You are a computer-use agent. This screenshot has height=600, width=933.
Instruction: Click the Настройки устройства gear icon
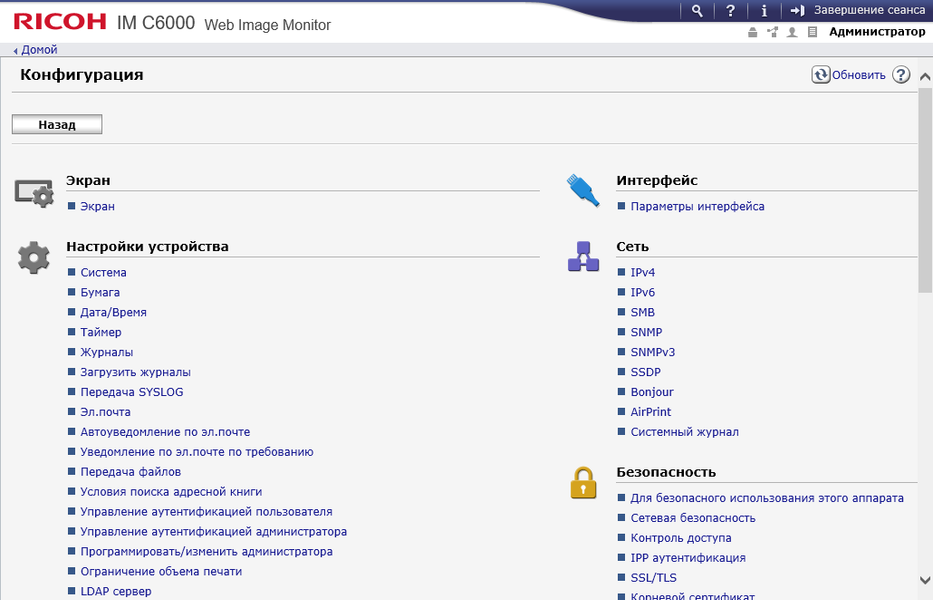34,258
